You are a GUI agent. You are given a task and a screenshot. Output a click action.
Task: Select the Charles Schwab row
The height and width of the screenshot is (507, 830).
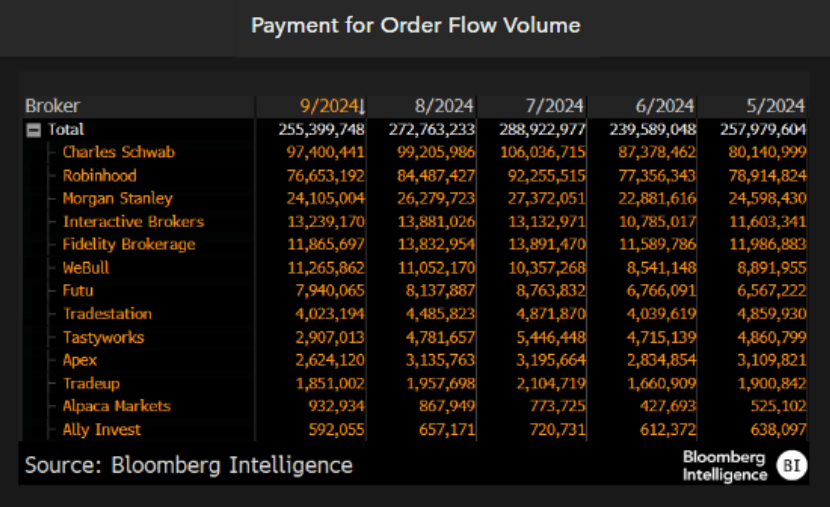tap(118, 152)
